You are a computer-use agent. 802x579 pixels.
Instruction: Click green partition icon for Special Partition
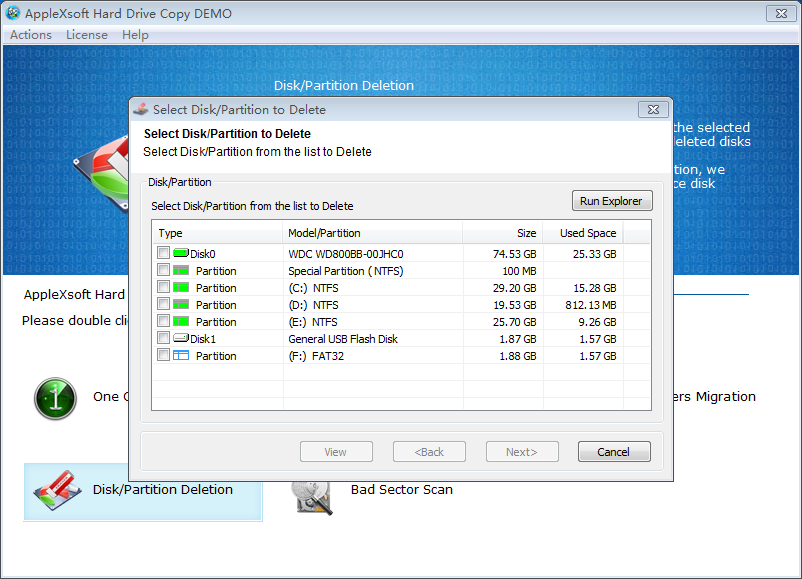pos(181,270)
